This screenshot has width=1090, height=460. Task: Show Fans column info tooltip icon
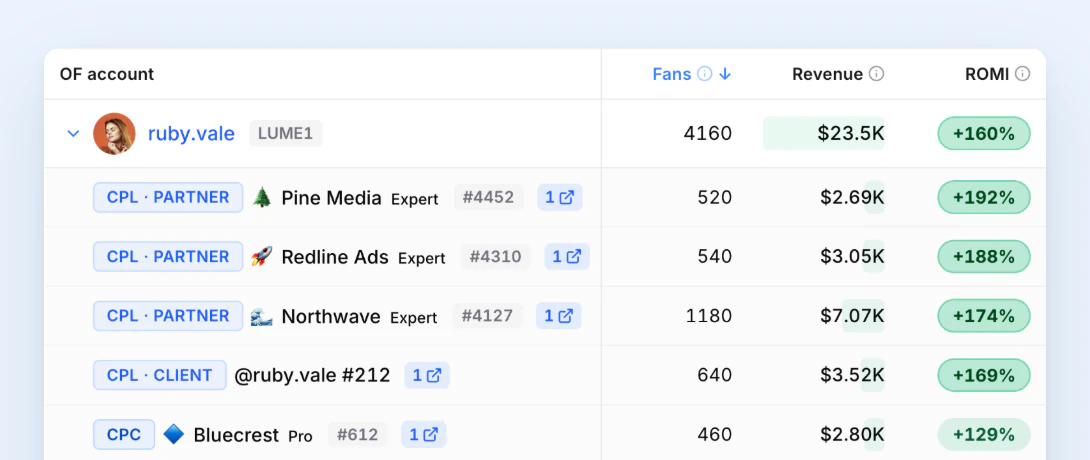click(x=705, y=74)
